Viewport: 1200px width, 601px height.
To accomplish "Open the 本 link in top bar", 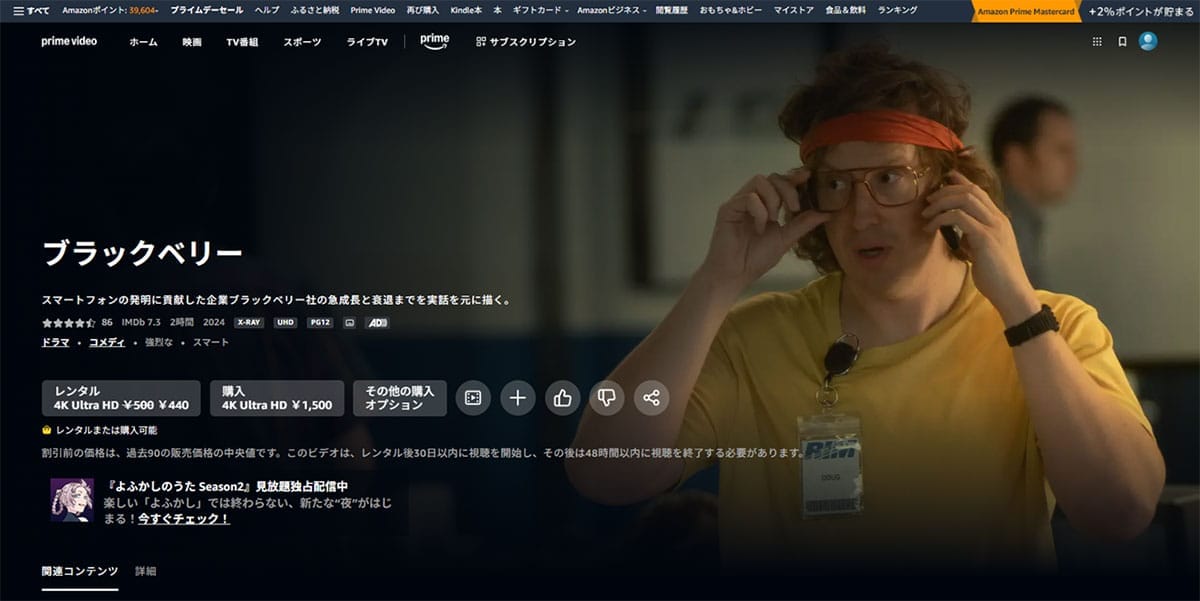I will click(497, 10).
